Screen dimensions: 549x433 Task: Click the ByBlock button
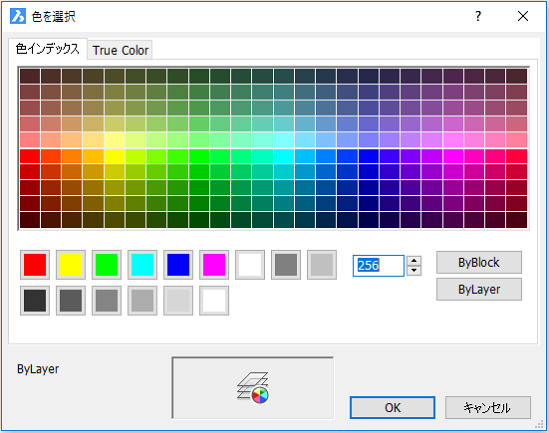[479, 263]
